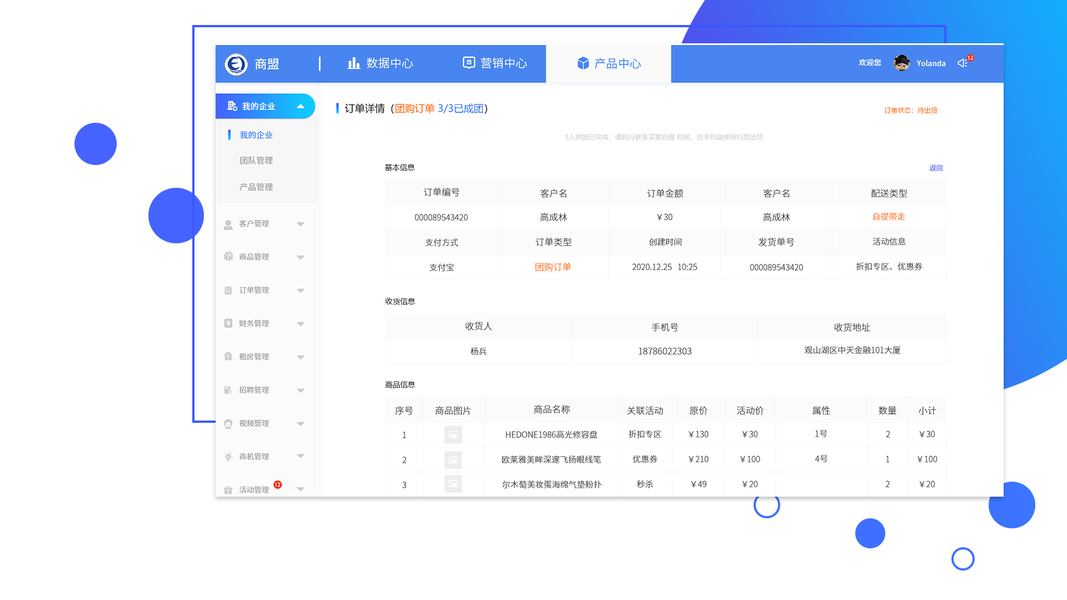Expand the 视频管理 dropdown arrow
Screen dimensions: 1067x600
pyautogui.click(x=300, y=424)
